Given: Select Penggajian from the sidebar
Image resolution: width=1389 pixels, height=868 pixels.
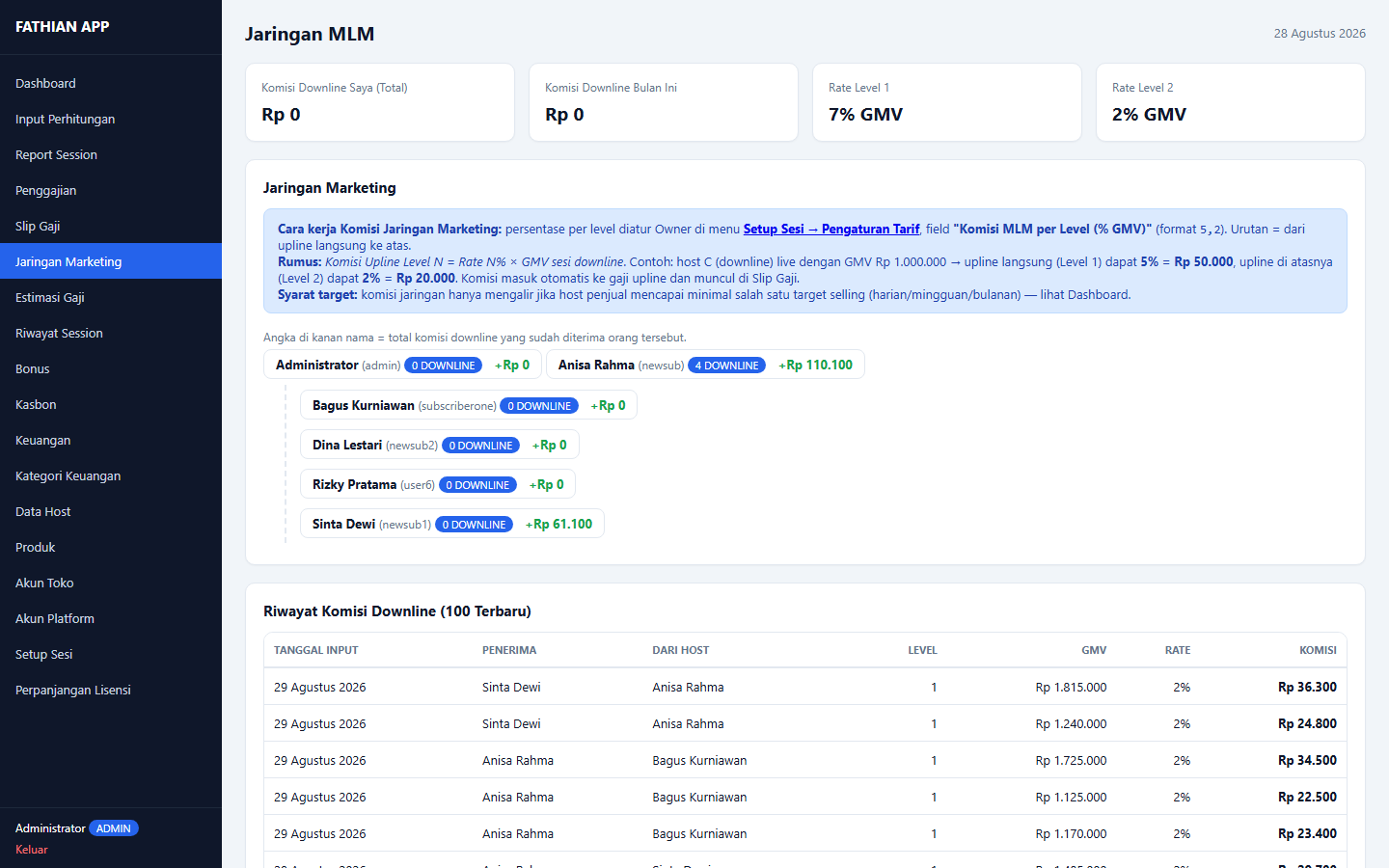Looking at the screenshot, I should (x=111, y=191).
